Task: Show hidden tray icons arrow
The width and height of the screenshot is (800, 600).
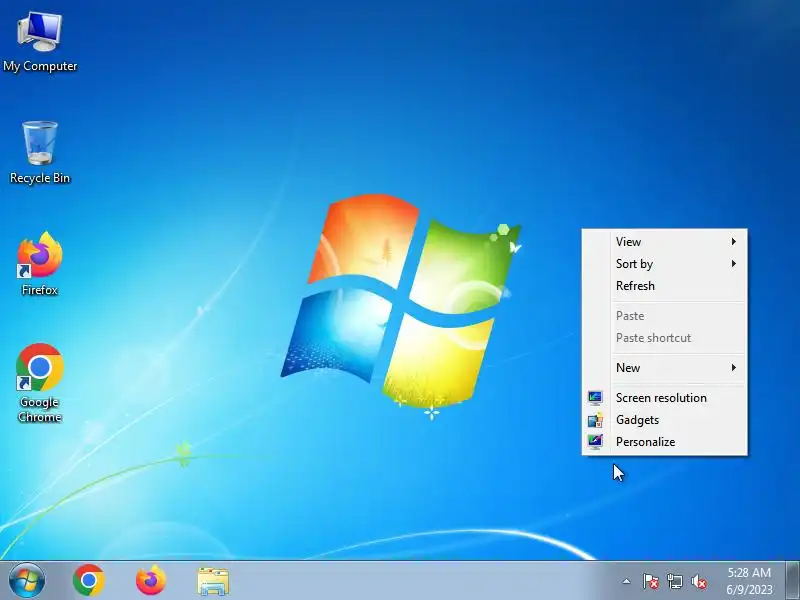Action: click(x=626, y=581)
